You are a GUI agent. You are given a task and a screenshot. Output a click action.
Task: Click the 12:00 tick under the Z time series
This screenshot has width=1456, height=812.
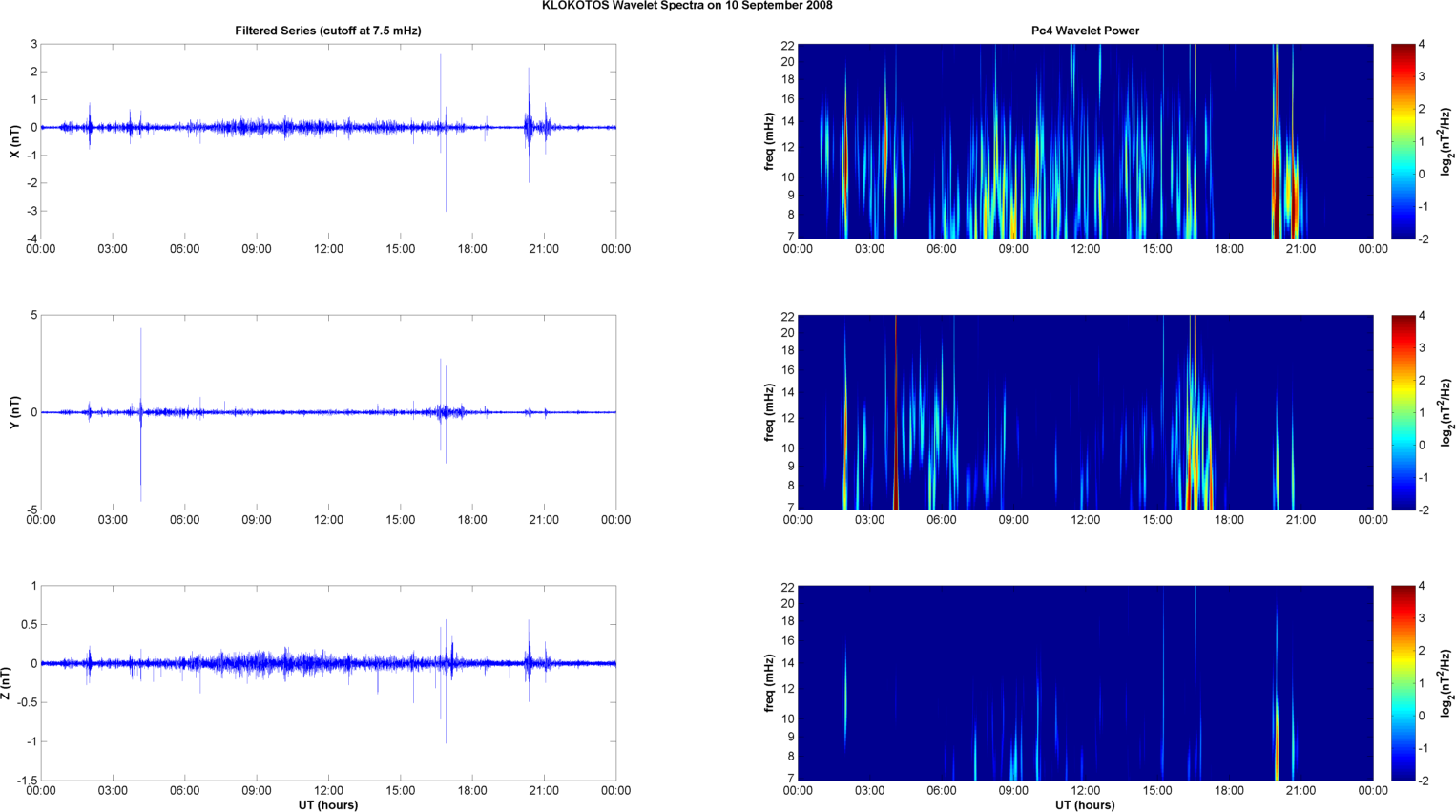pos(328,790)
